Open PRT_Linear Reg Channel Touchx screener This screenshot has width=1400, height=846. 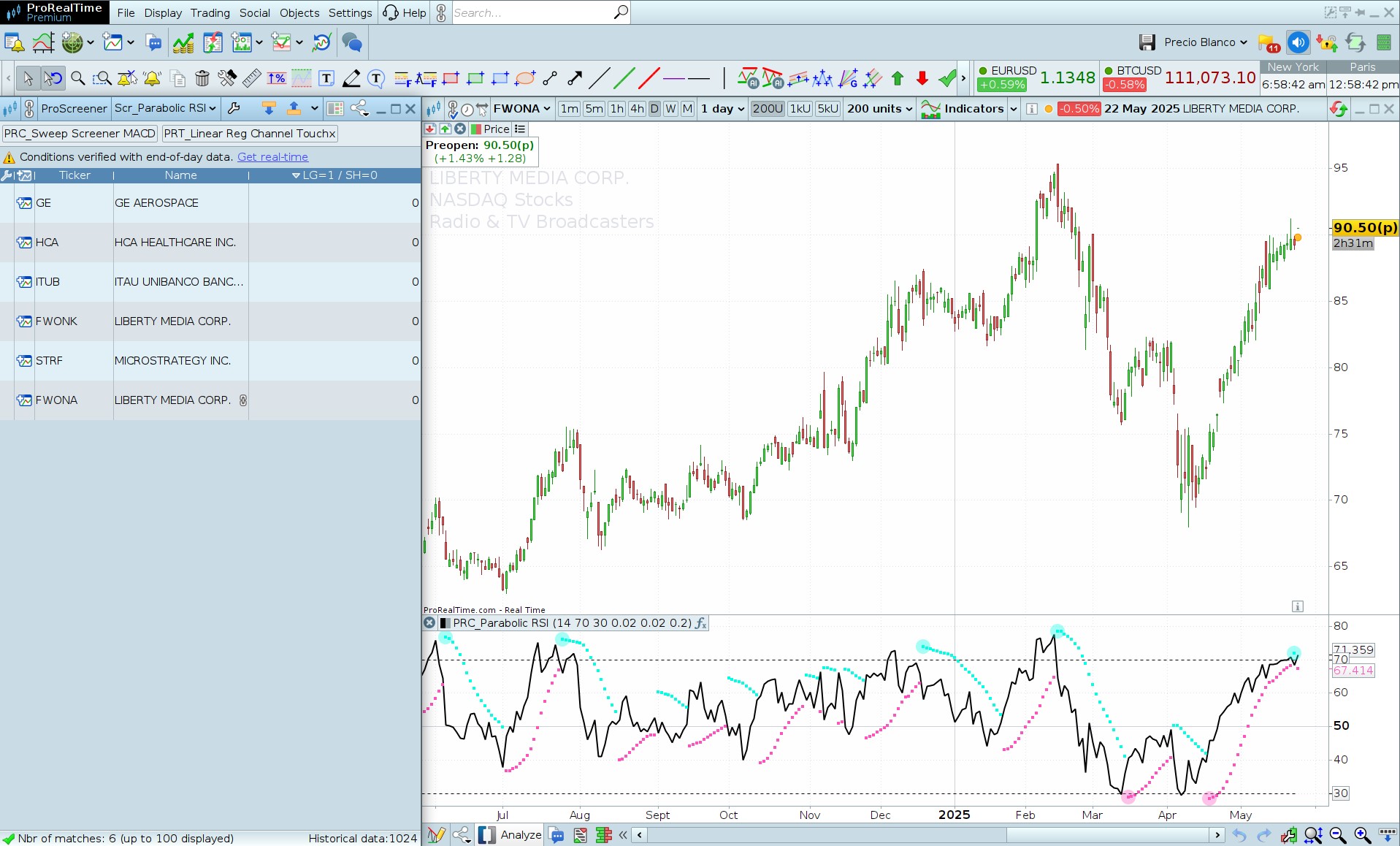pos(250,134)
